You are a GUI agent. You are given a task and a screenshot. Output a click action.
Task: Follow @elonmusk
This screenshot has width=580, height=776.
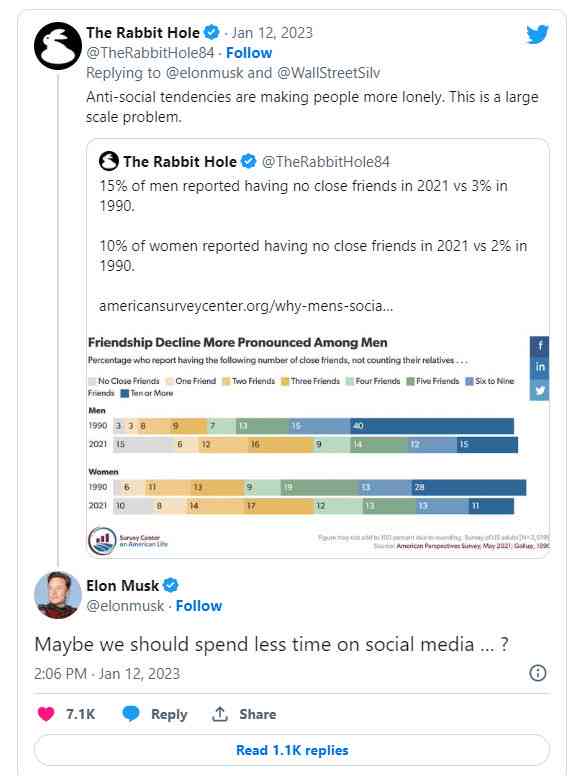(x=199, y=606)
